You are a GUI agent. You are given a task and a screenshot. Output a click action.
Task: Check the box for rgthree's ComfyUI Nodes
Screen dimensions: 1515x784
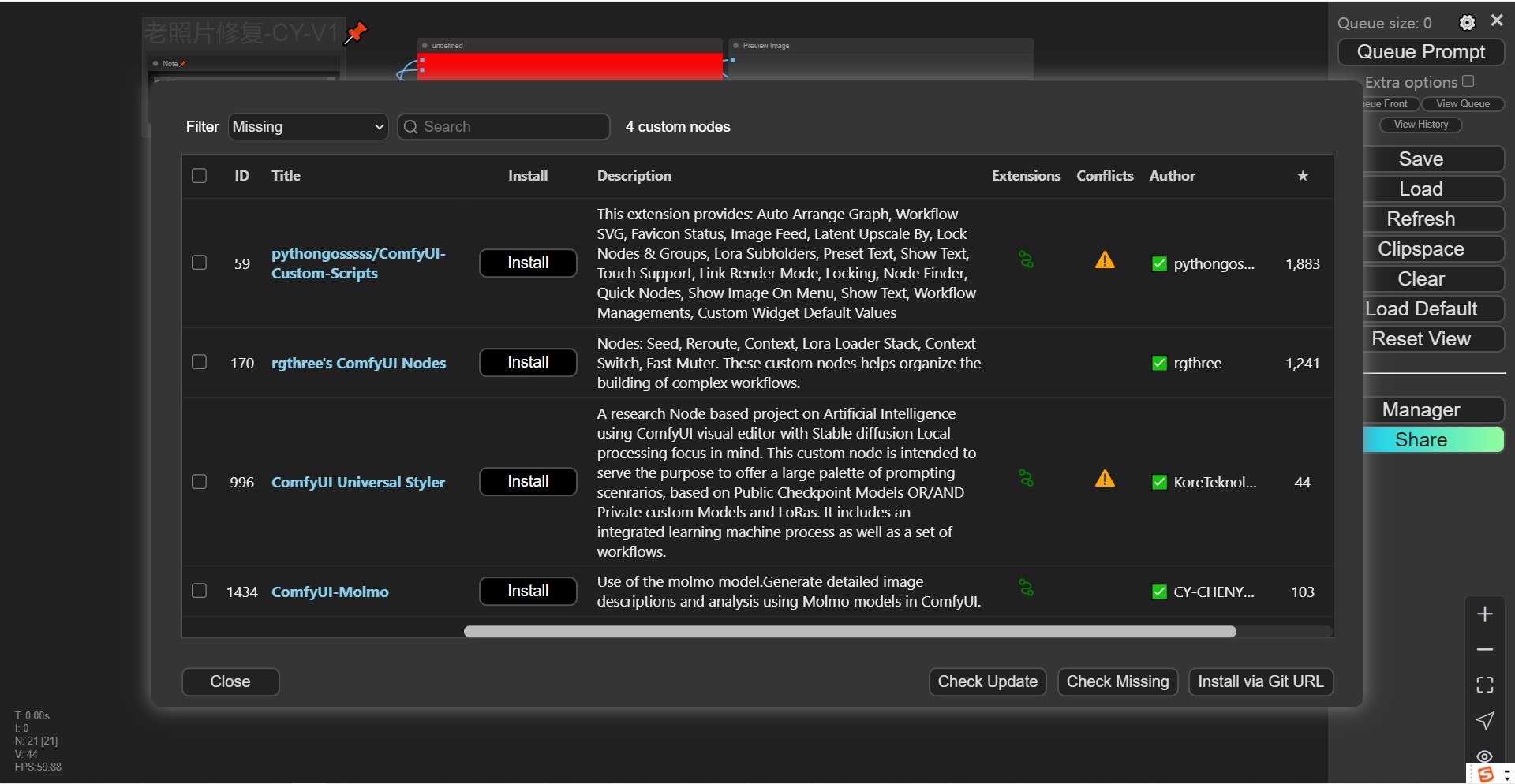[199, 362]
